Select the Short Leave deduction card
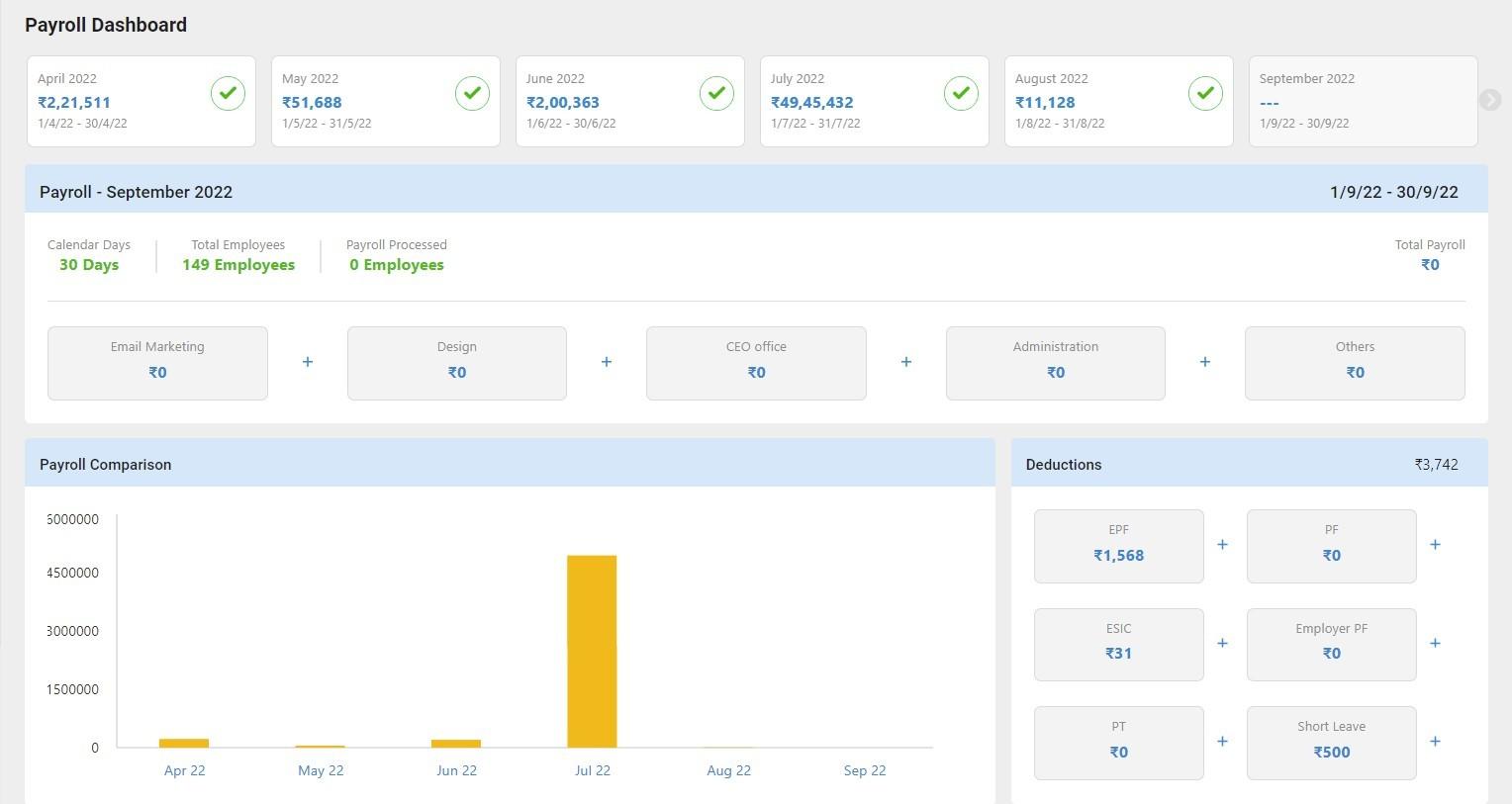 [x=1332, y=743]
